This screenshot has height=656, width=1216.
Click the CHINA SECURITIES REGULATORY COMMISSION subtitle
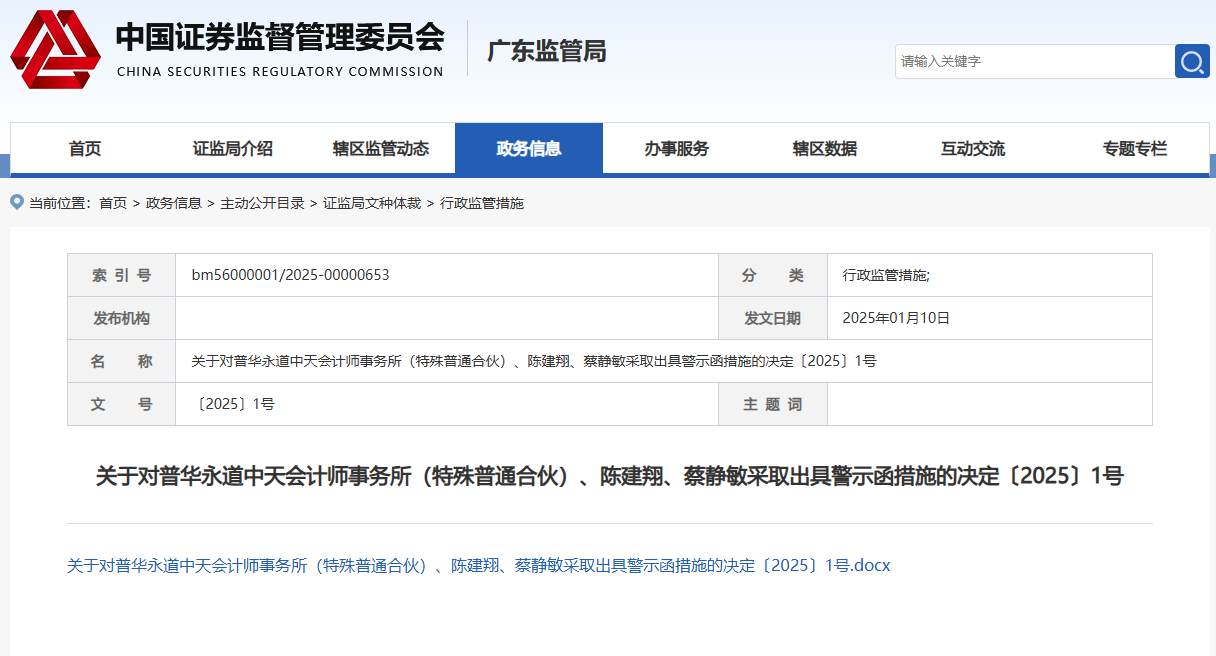coord(280,72)
